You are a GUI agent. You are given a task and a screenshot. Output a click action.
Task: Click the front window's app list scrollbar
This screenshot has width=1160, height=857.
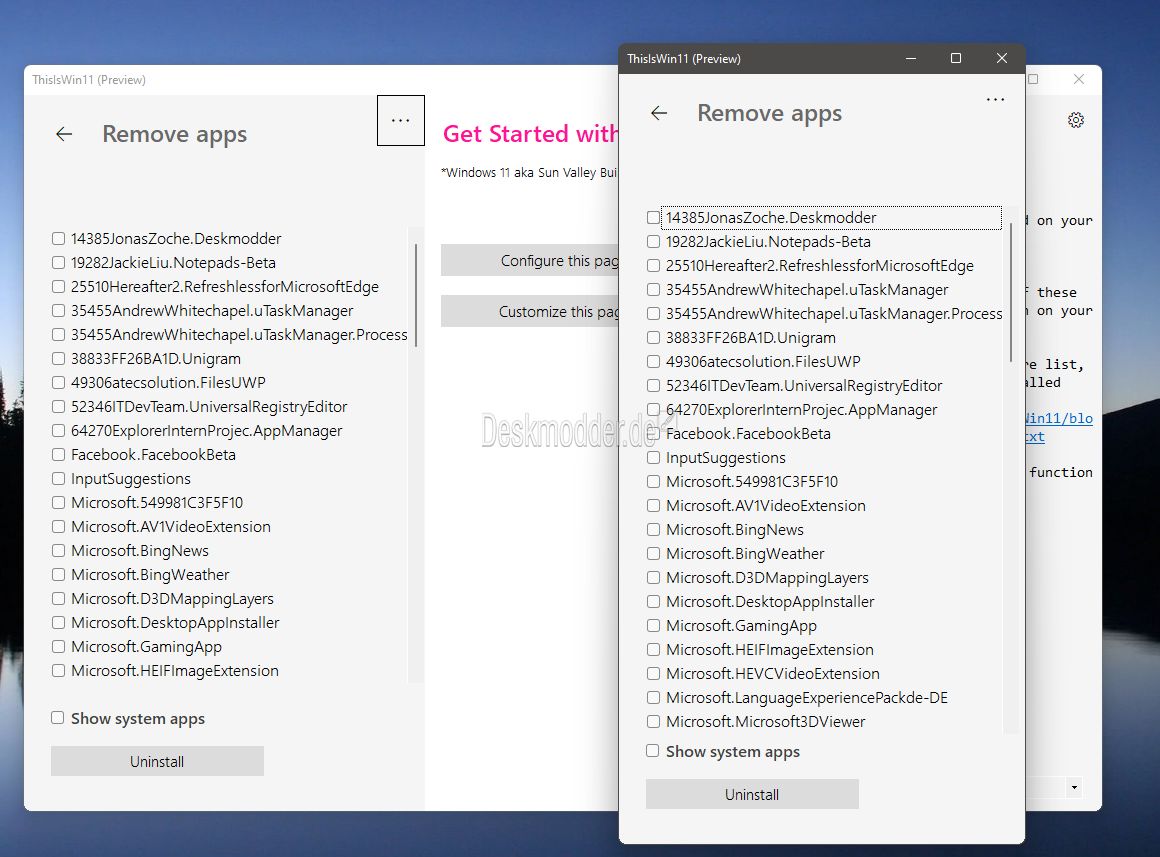tap(1010, 291)
